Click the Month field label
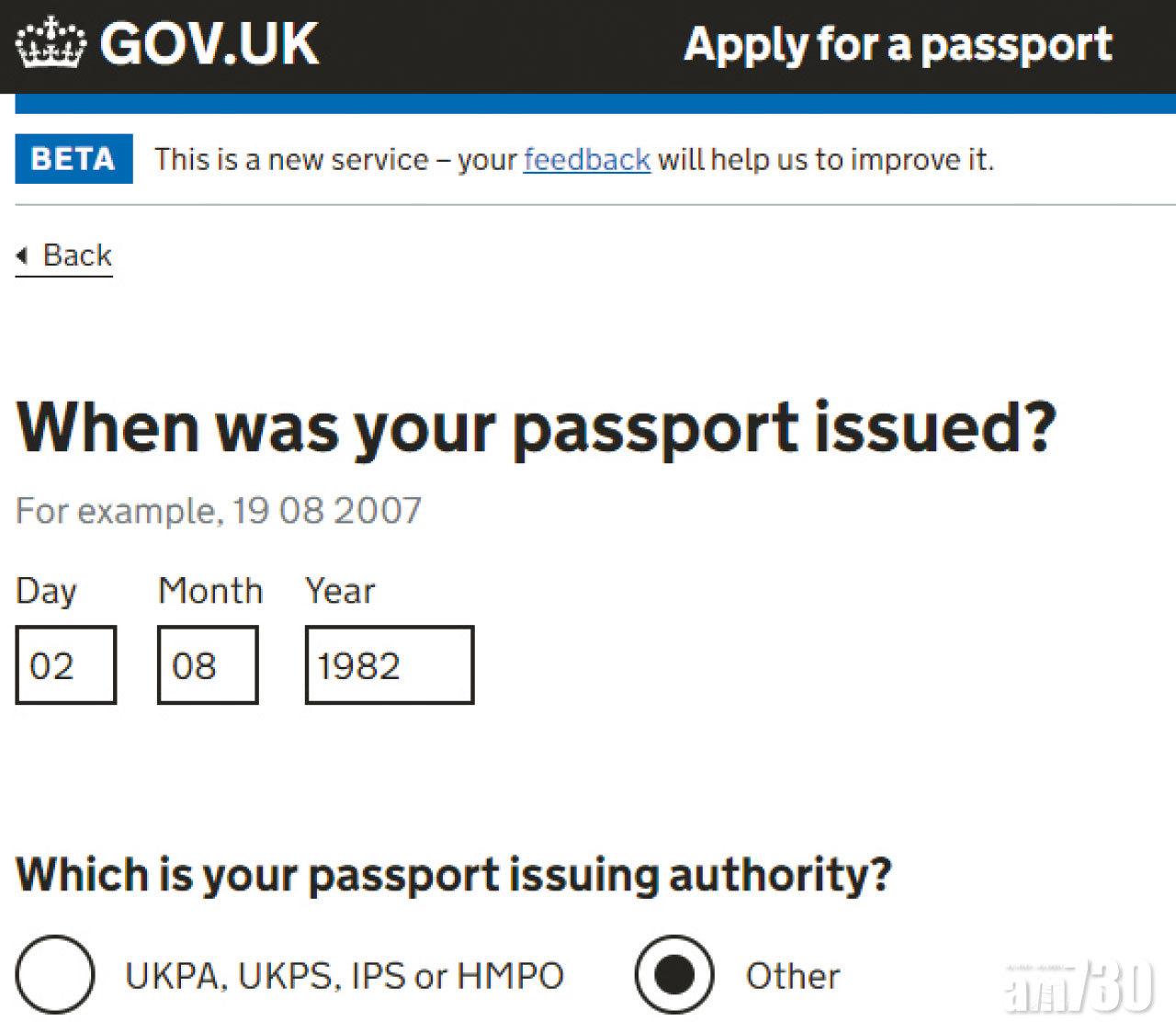The height and width of the screenshot is (1032, 1176). point(210,591)
